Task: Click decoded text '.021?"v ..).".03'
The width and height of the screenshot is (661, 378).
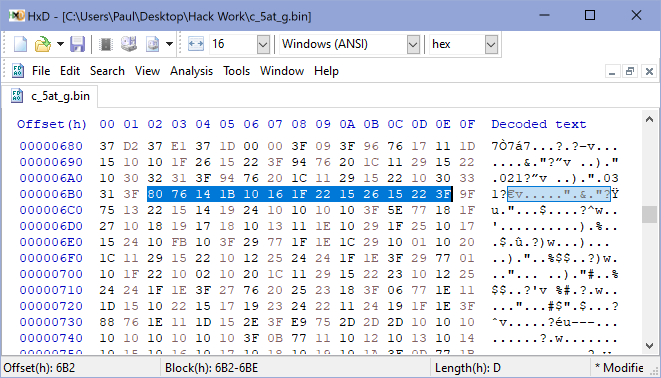Action: coord(555,178)
